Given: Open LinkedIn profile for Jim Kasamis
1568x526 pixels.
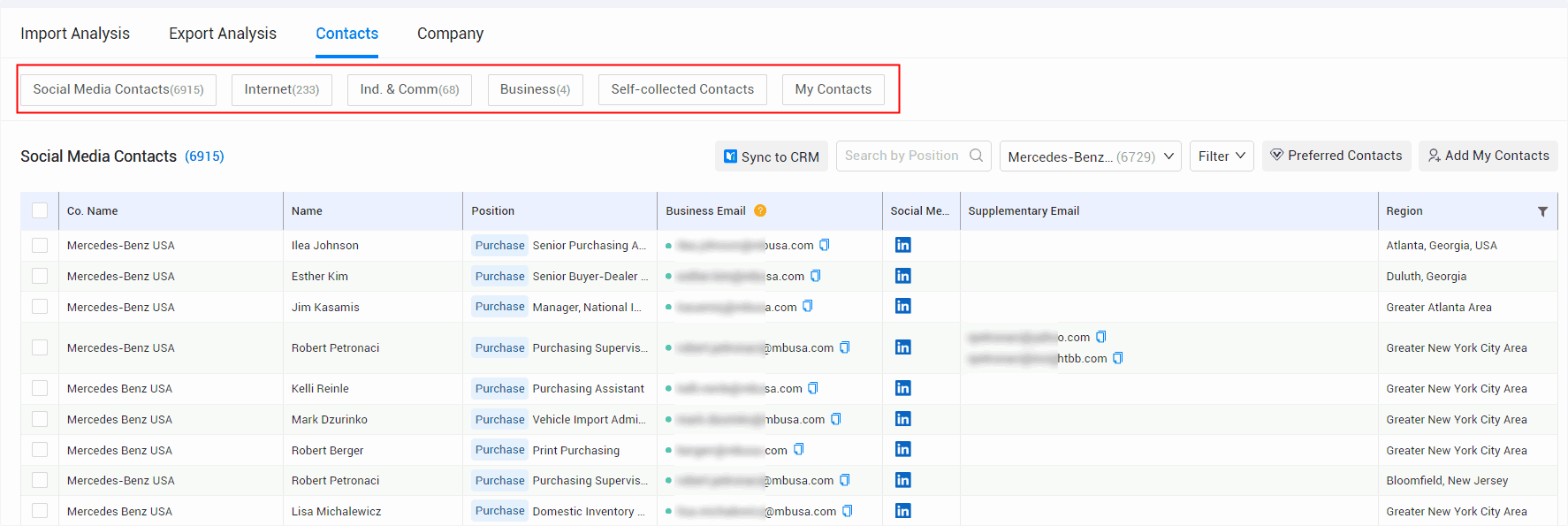Looking at the screenshot, I should pos(902,306).
